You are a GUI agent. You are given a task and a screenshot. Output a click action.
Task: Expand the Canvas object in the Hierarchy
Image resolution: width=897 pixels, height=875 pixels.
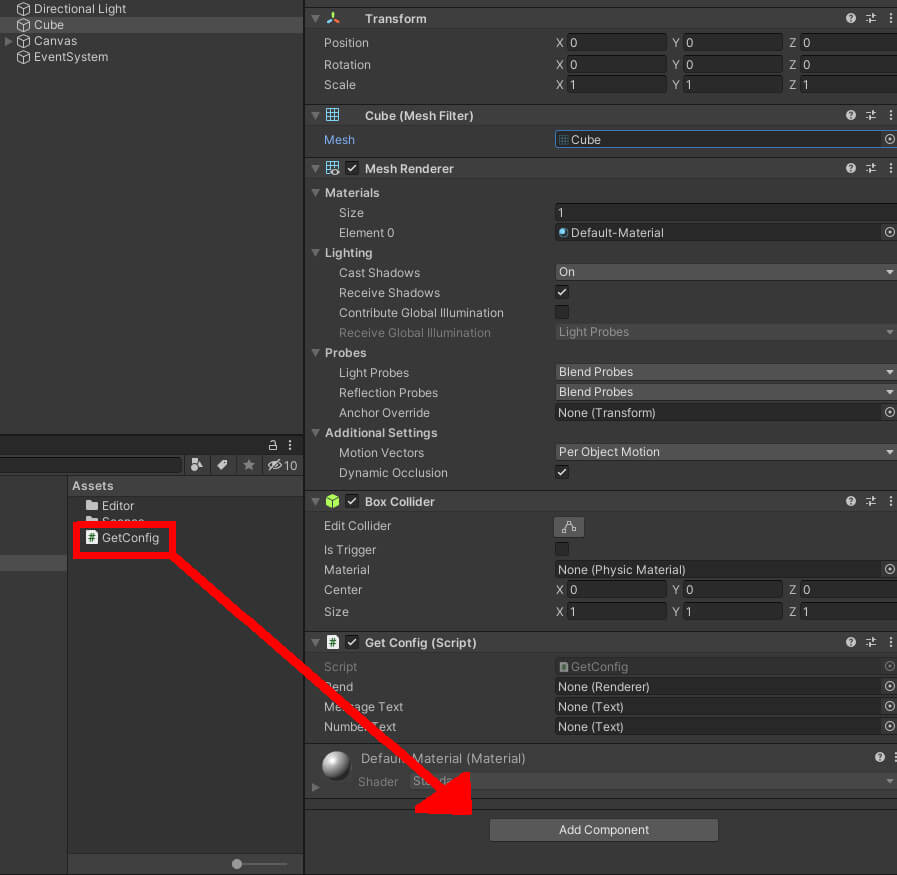pos(9,41)
